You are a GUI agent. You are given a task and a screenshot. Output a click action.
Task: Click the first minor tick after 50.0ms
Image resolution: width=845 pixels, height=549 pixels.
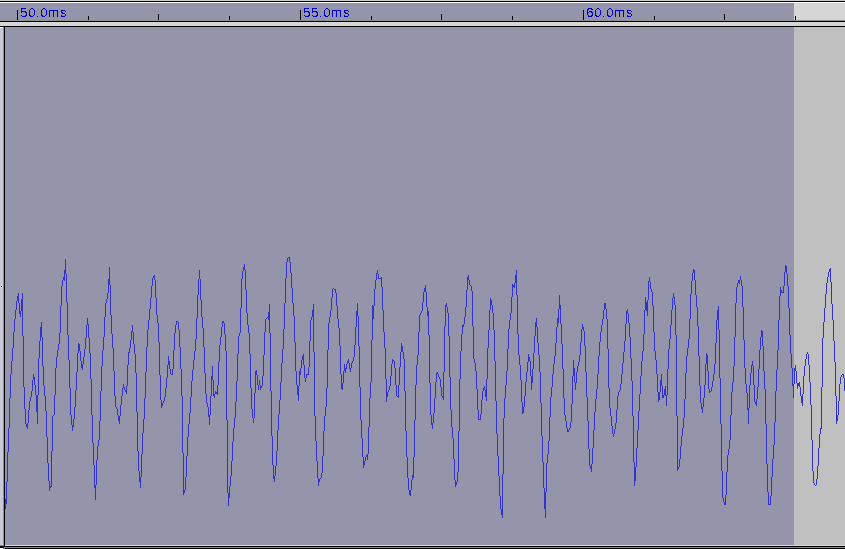click(x=88, y=18)
